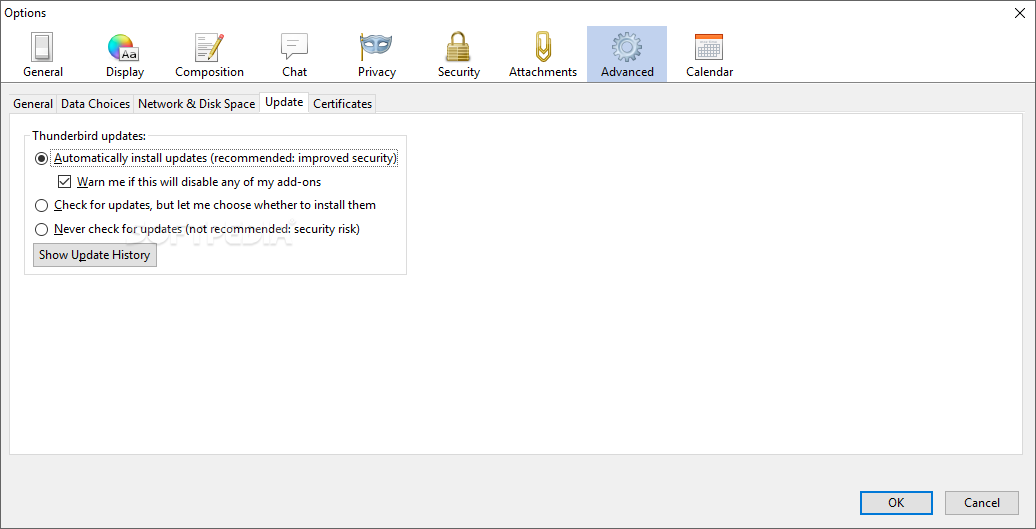Screen dimensions: 1036x529
Task: Confirm settings with the OK button
Action: click(896, 503)
